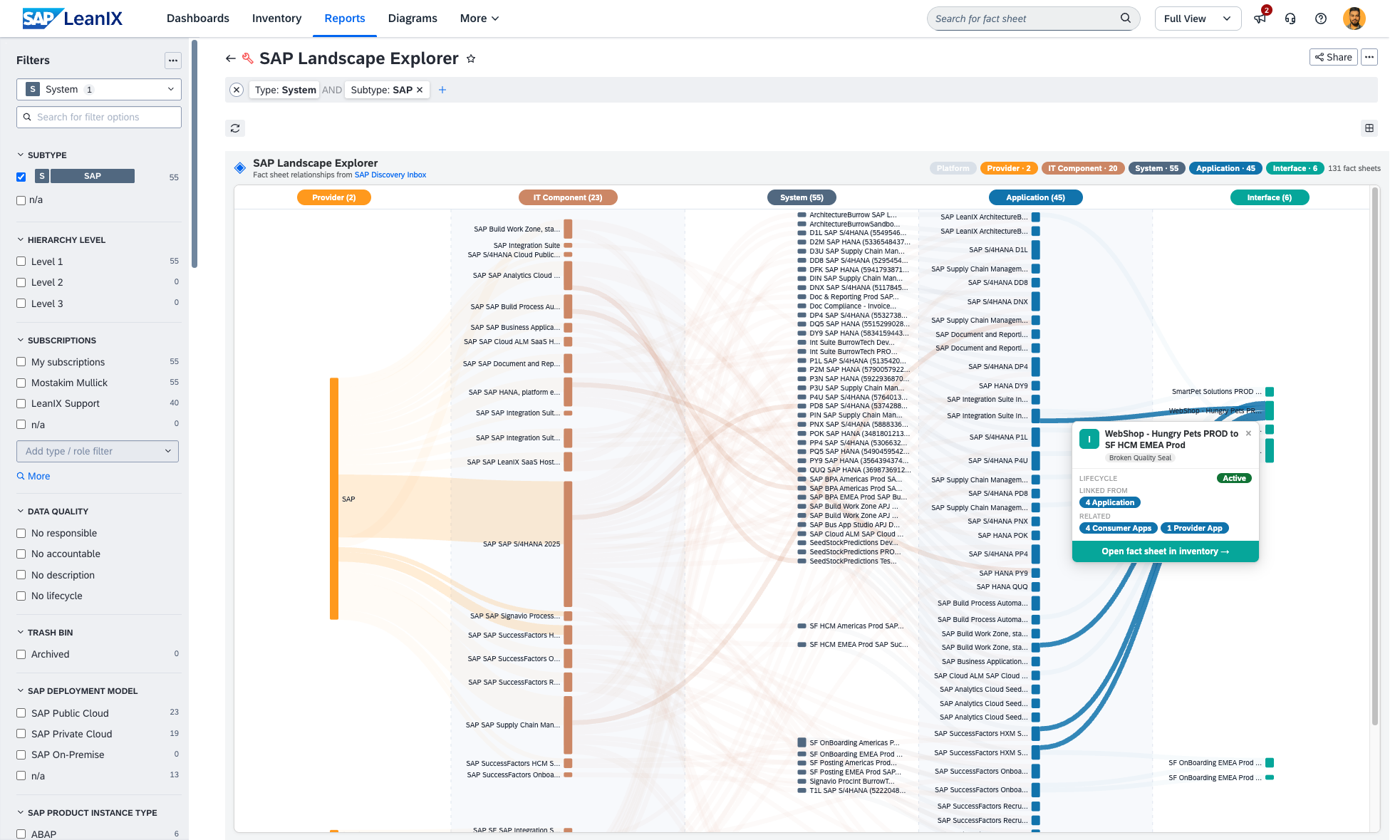Click the refresh report icon

click(x=235, y=128)
